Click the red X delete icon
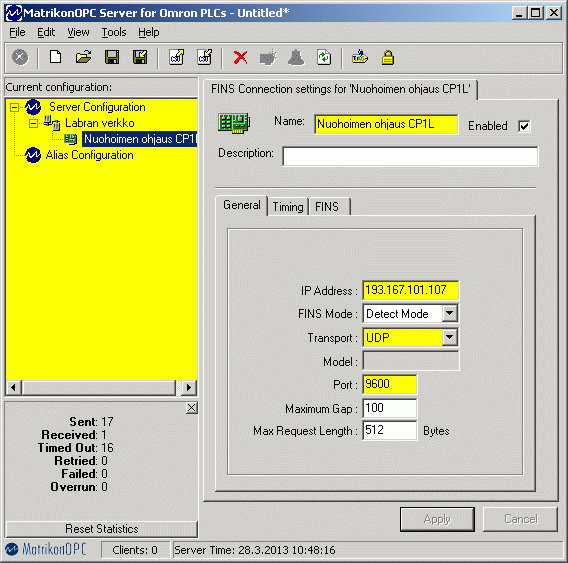Screen dimensions: 568x563 pyautogui.click(x=241, y=57)
